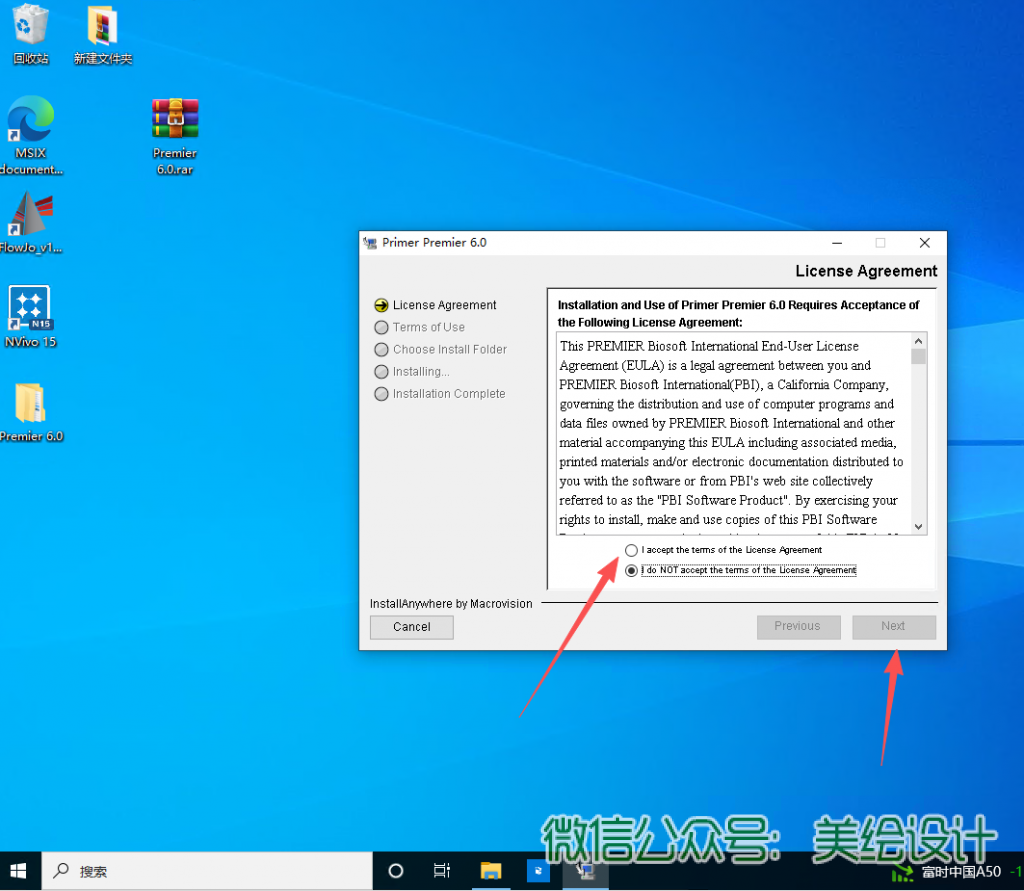The height and width of the screenshot is (891, 1024).
Task: Open the Recycle Bin desktop icon
Action: coord(31,30)
